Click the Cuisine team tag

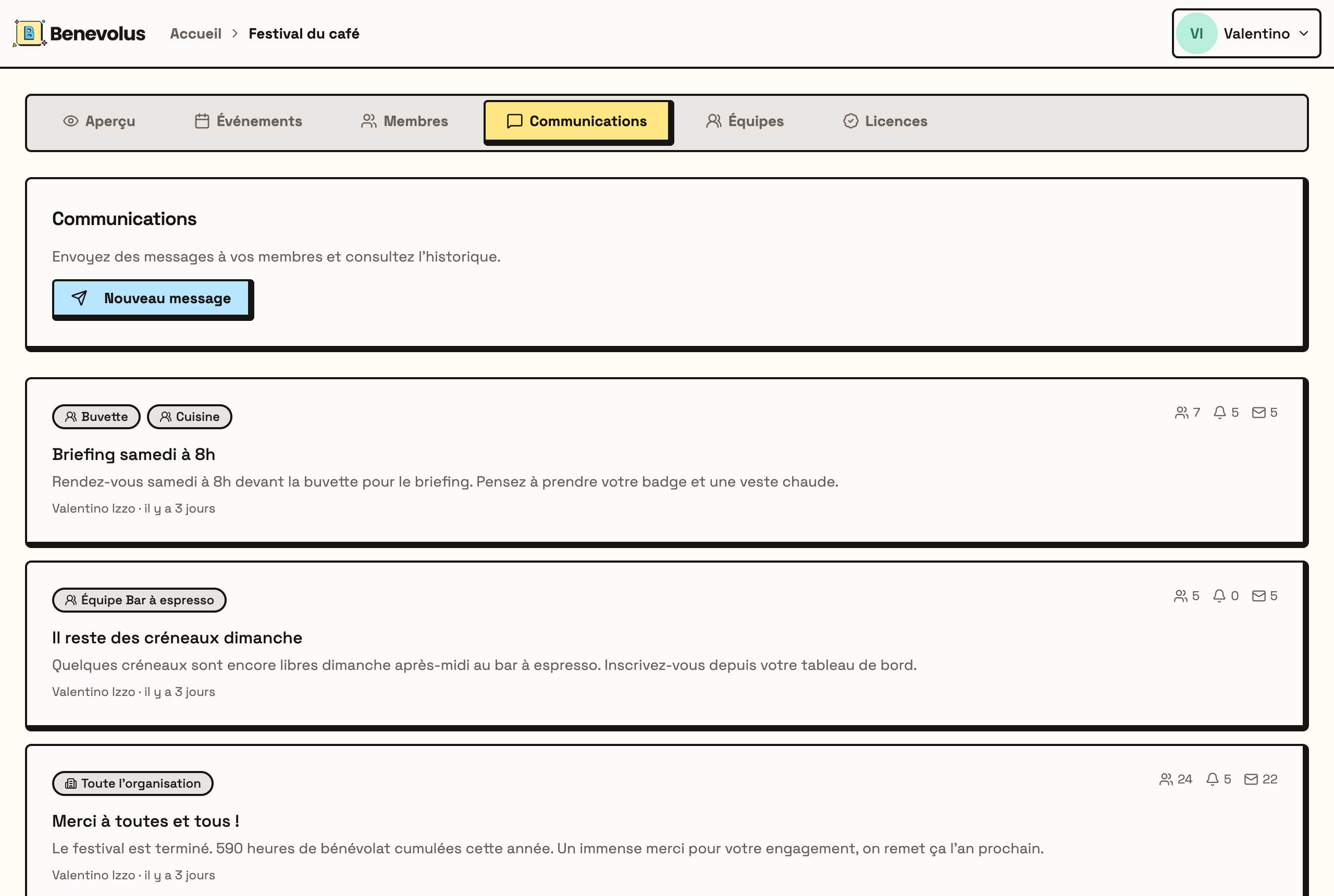tap(189, 417)
